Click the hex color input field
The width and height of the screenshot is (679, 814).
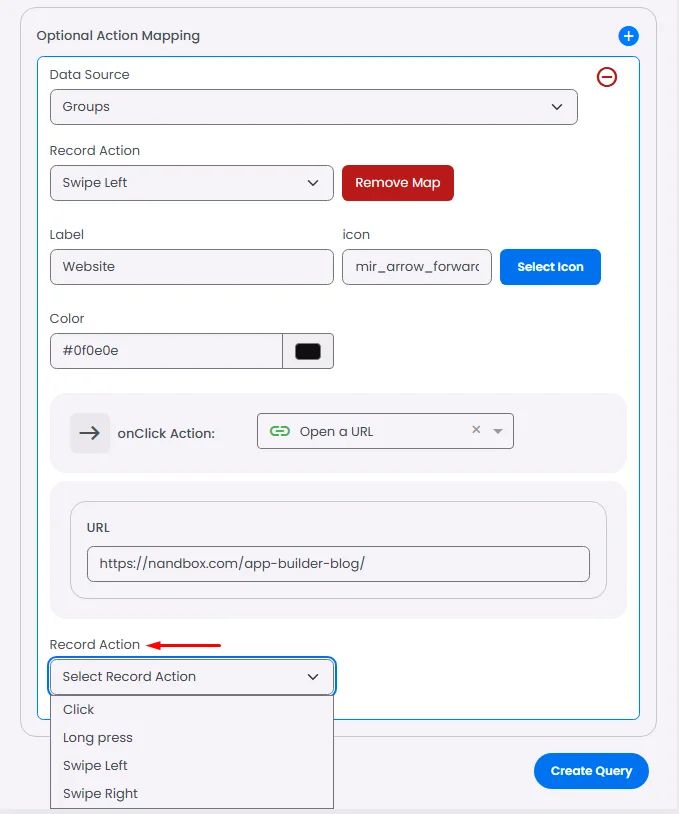tap(166, 351)
